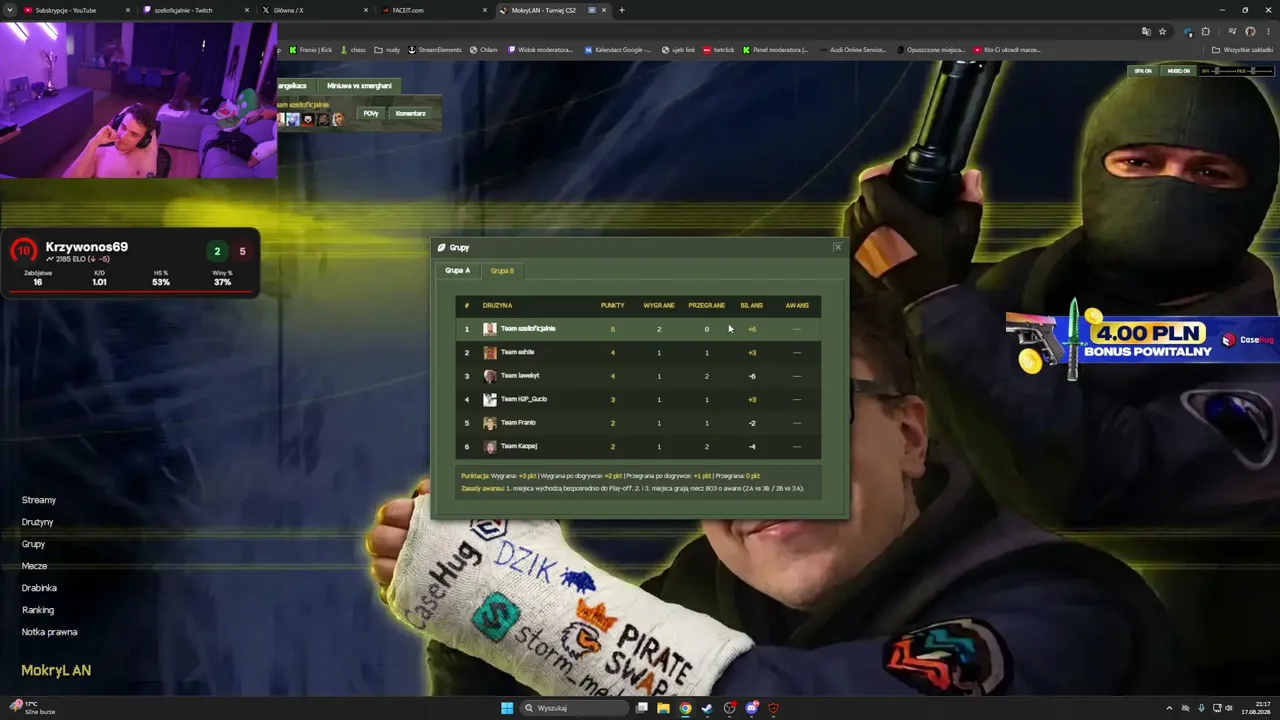The width and height of the screenshot is (1280, 720).
Task: Toggle the MUSIC ON switch
Action: tap(1179, 71)
